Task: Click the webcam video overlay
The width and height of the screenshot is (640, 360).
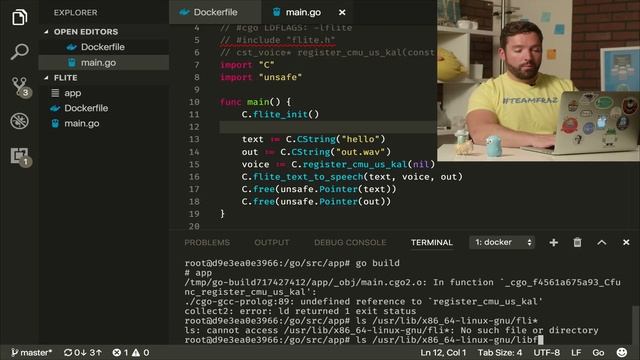Action: [x=538, y=80]
